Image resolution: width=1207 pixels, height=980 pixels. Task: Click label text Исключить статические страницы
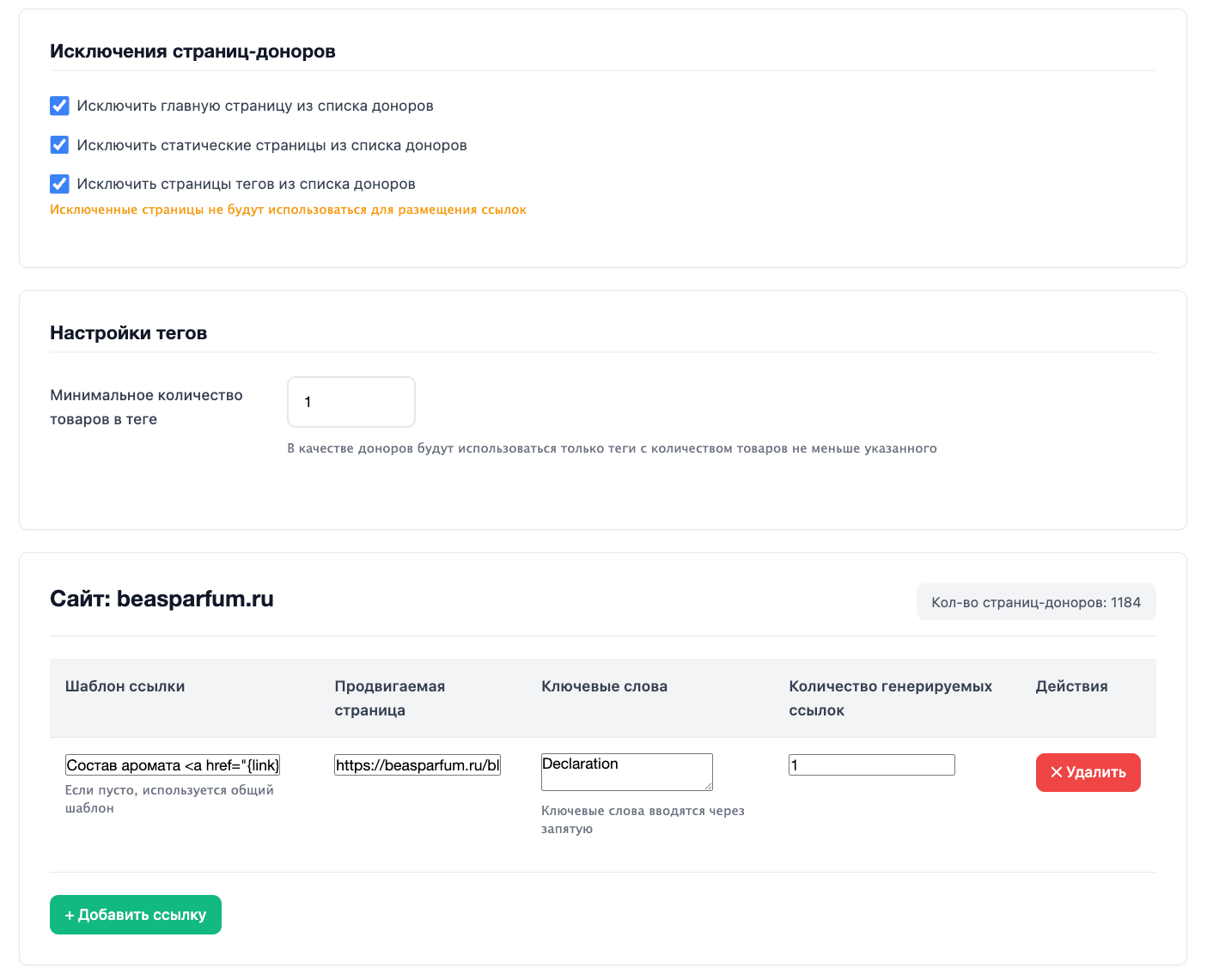[x=271, y=145]
